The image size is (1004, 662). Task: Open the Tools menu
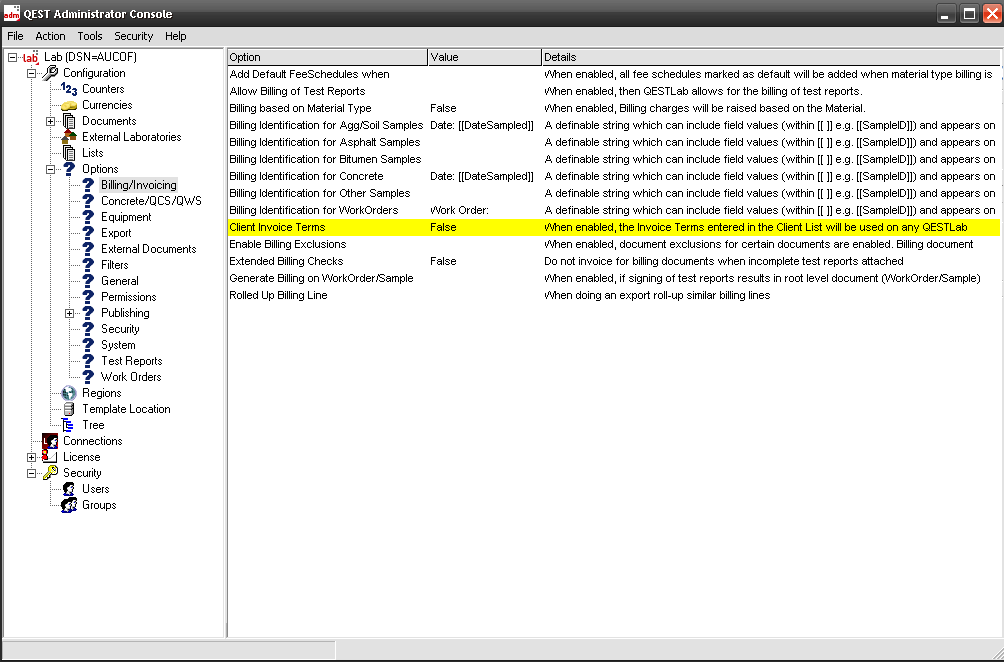(90, 36)
